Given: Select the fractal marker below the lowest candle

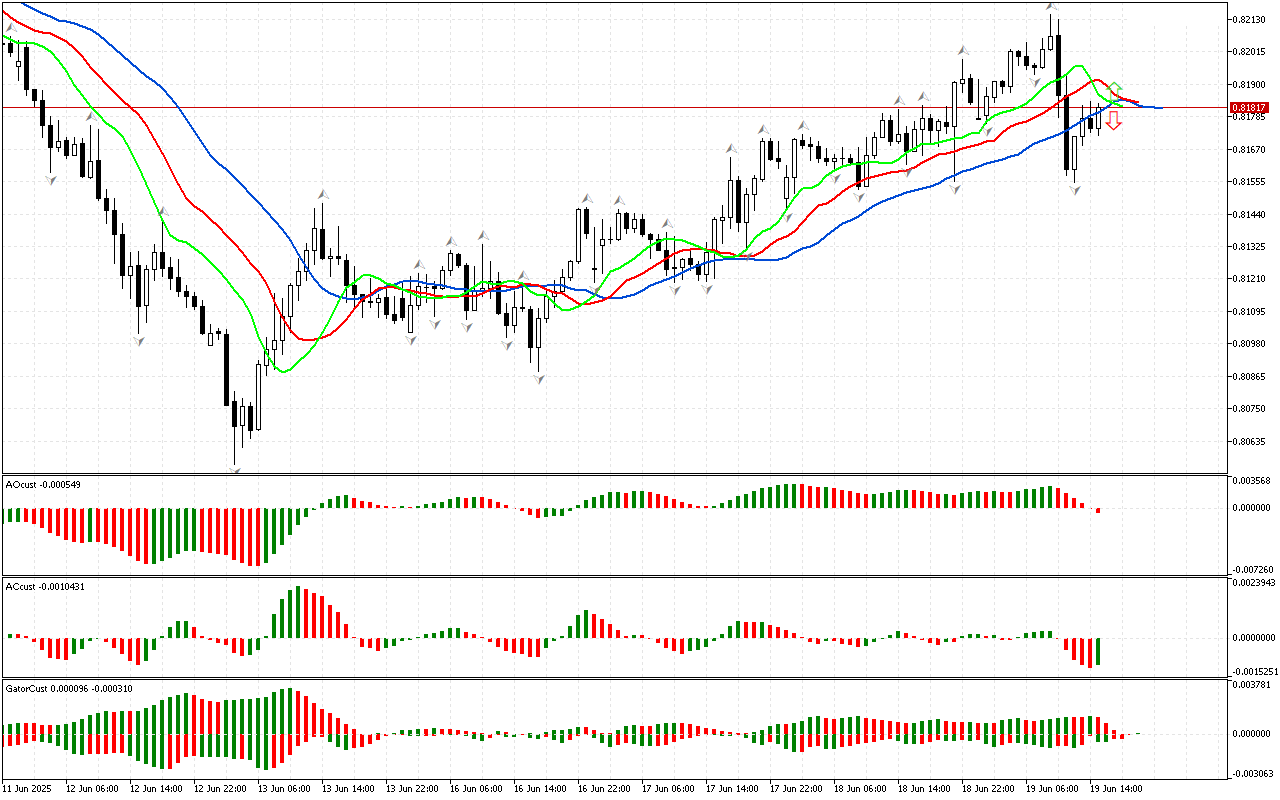Looking at the screenshot, I should tap(236, 469).
